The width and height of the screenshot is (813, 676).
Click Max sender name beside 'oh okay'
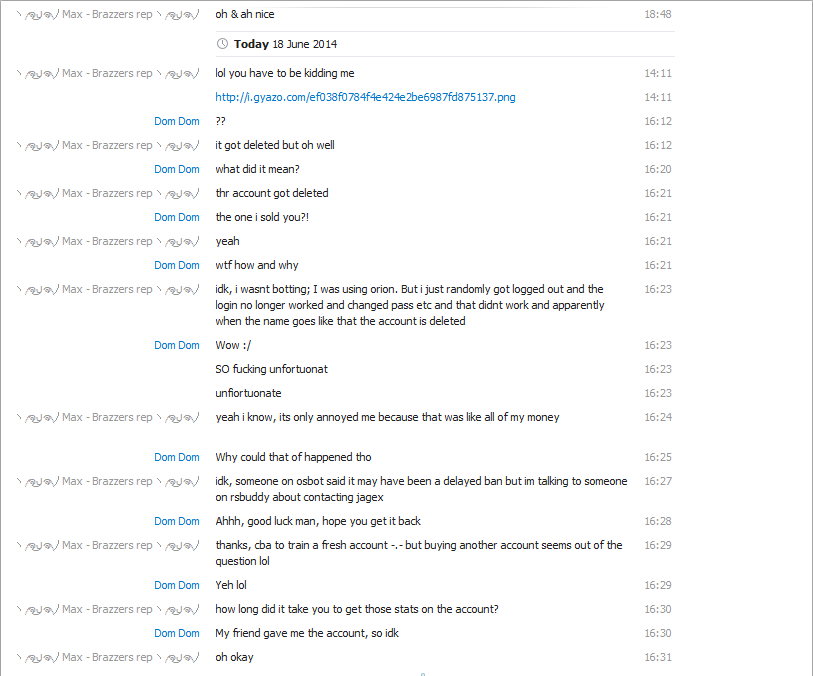tap(107, 657)
